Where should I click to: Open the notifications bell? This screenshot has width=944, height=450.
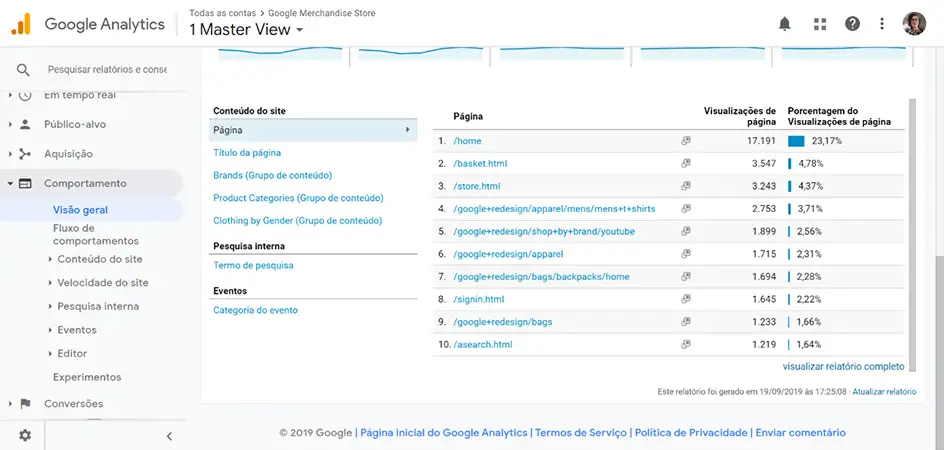(x=784, y=23)
